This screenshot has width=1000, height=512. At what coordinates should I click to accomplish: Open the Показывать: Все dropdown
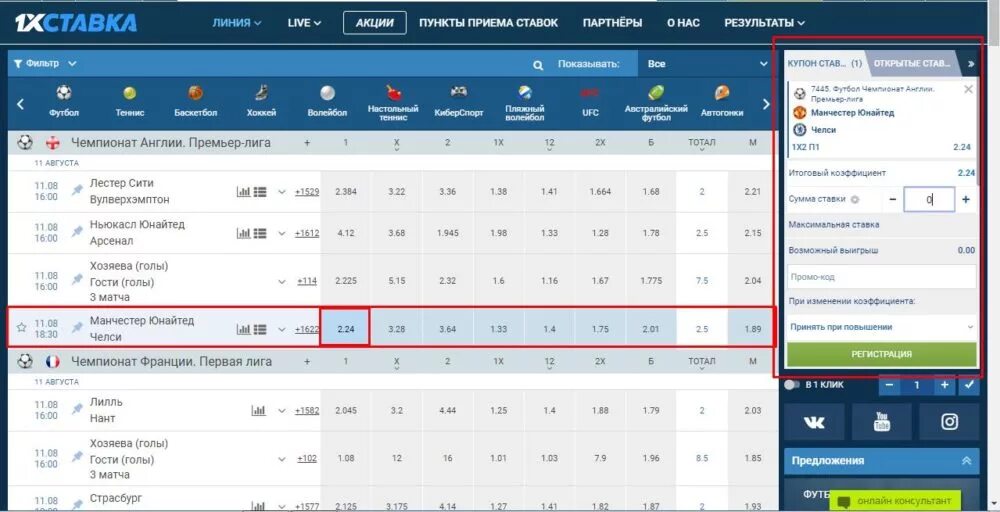[707, 64]
